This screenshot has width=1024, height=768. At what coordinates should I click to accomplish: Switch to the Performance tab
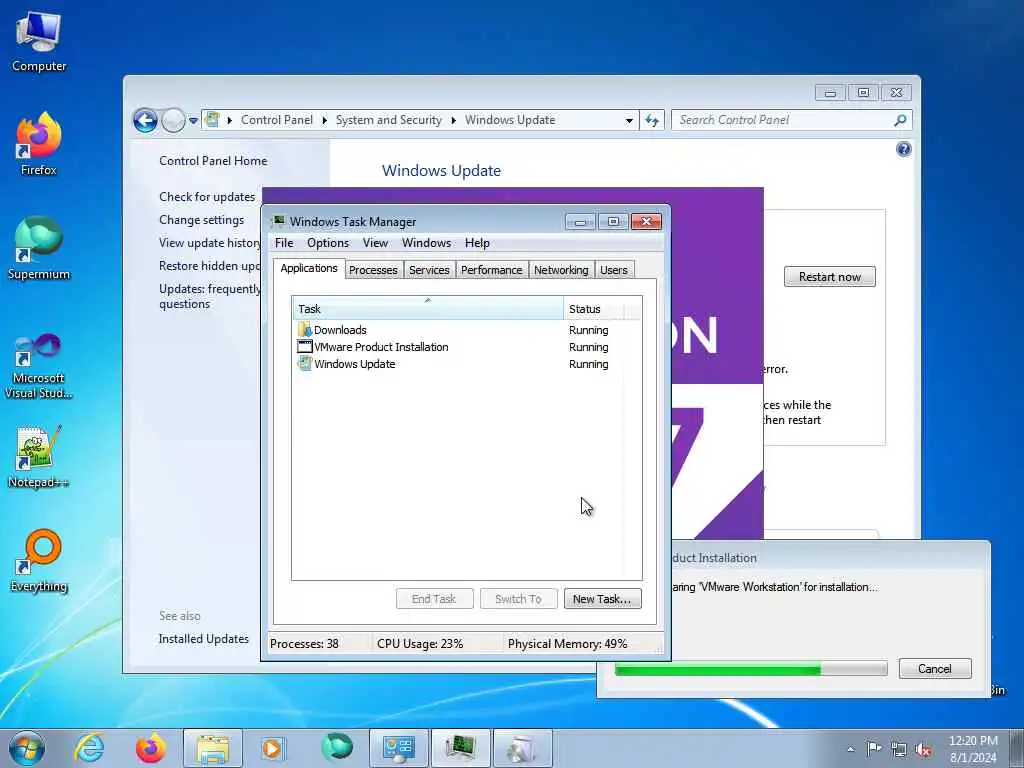pyautogui.click(x=492, y=270)
